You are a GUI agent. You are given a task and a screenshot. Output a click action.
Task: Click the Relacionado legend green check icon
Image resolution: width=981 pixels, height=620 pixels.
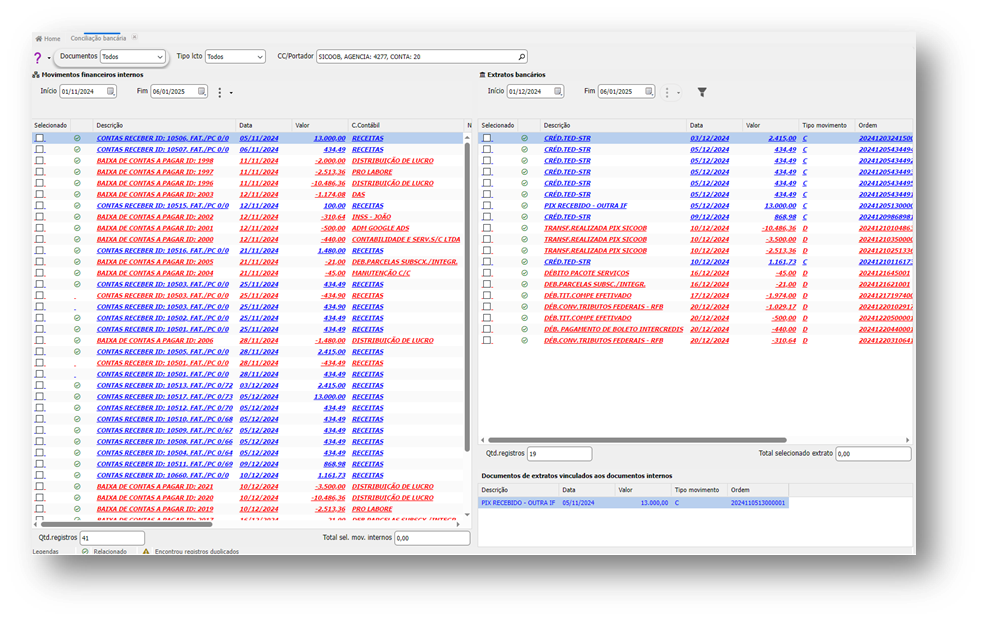(x=85, y=552)
